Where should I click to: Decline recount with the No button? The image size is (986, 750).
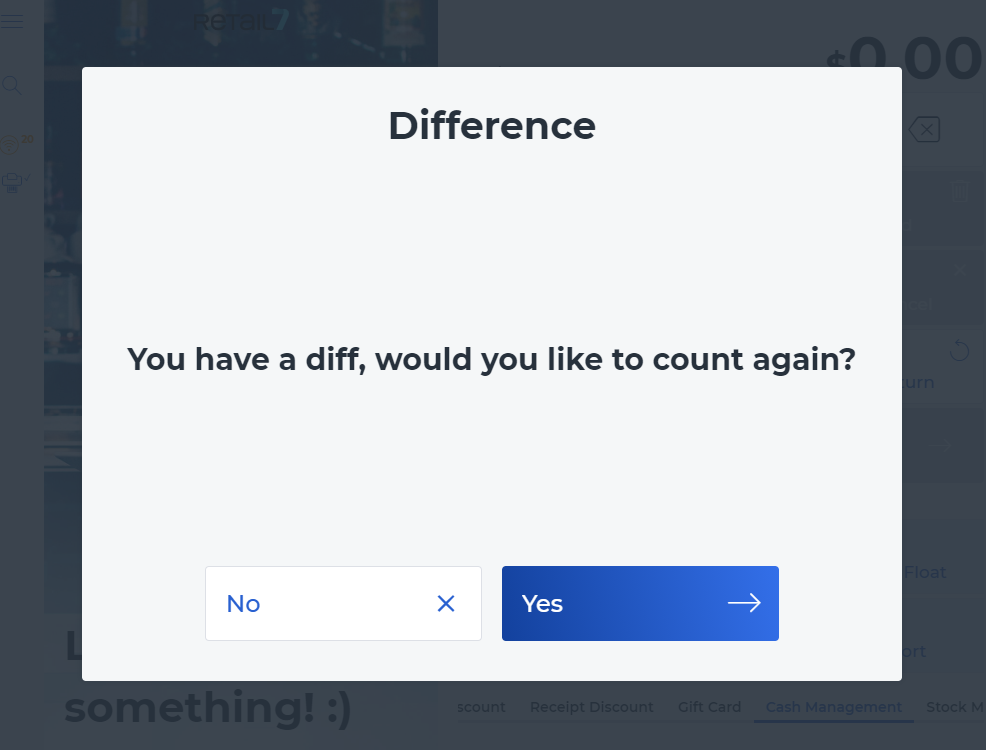[x=343, y=604]
